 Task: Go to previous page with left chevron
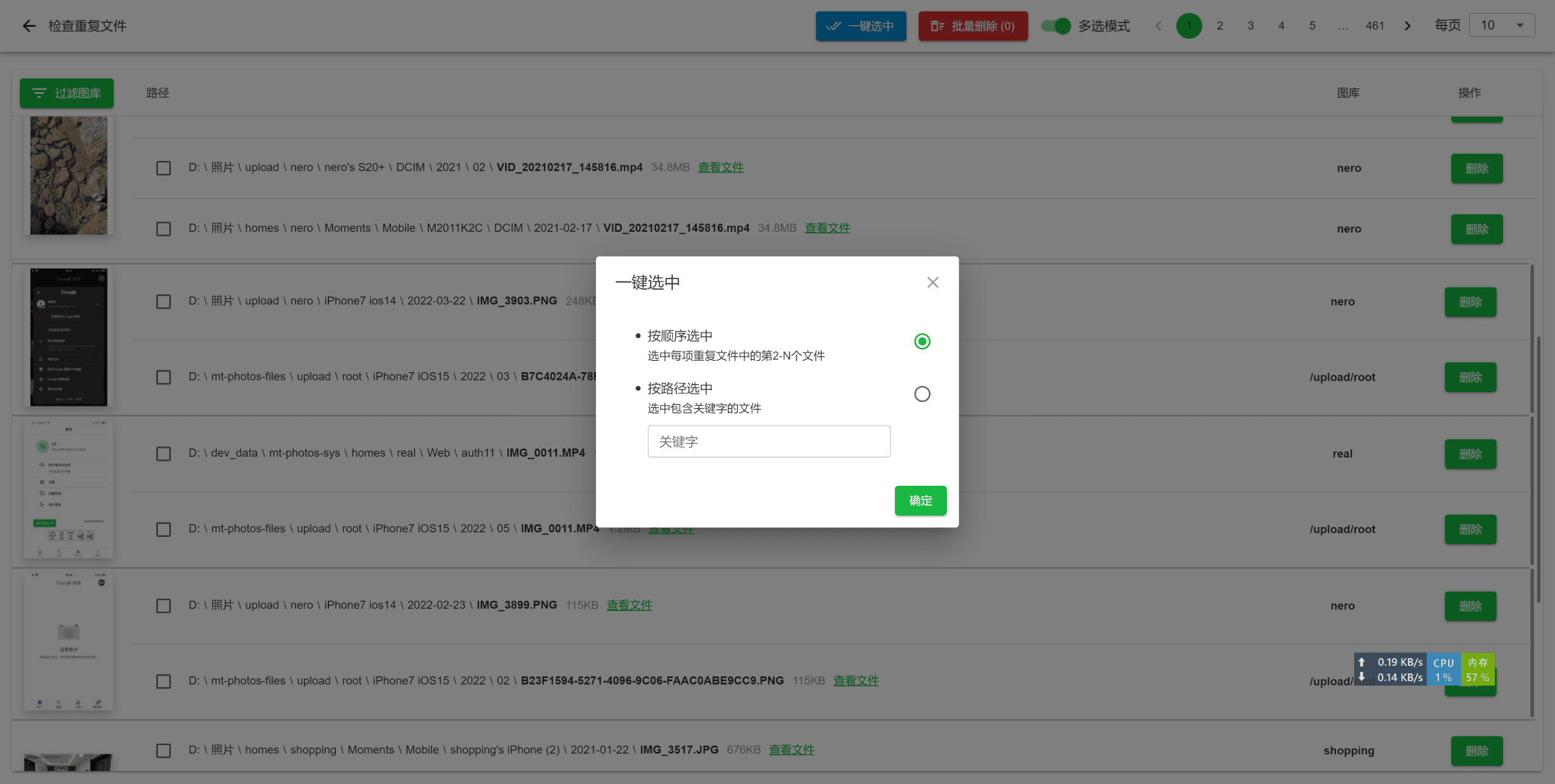point(1158,26)
